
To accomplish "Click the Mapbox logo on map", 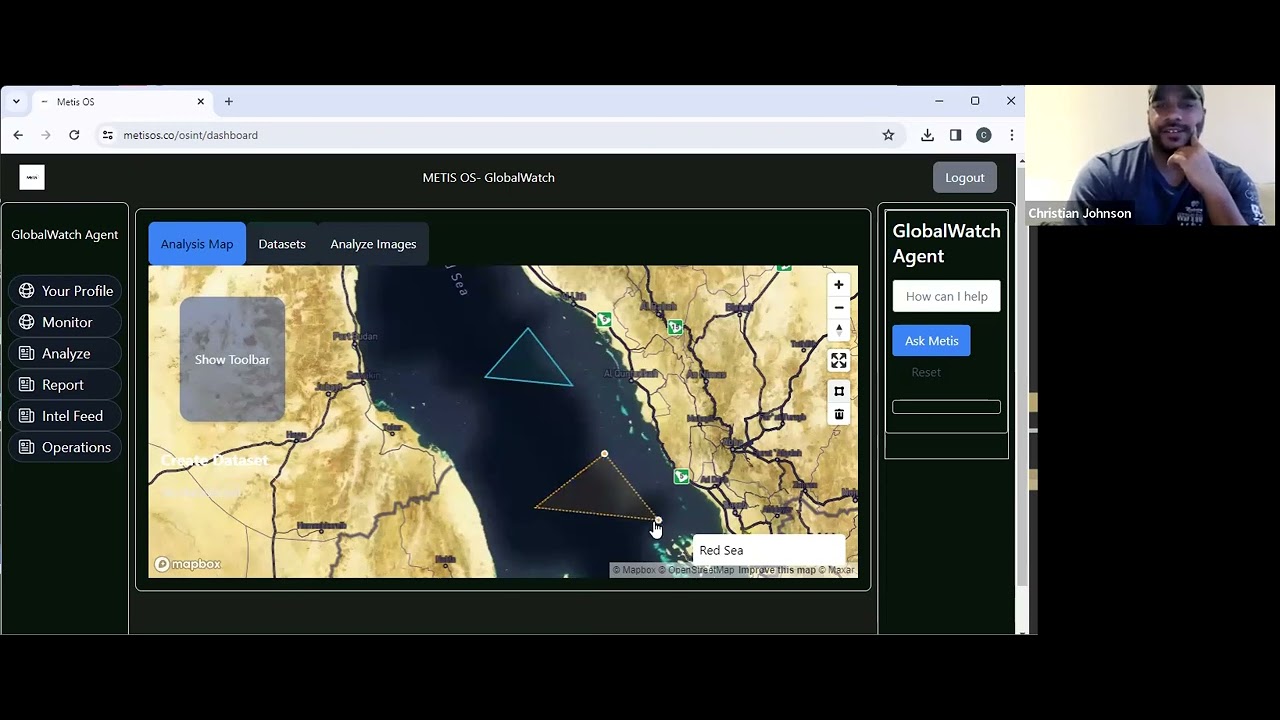I will tap(188, 564).
